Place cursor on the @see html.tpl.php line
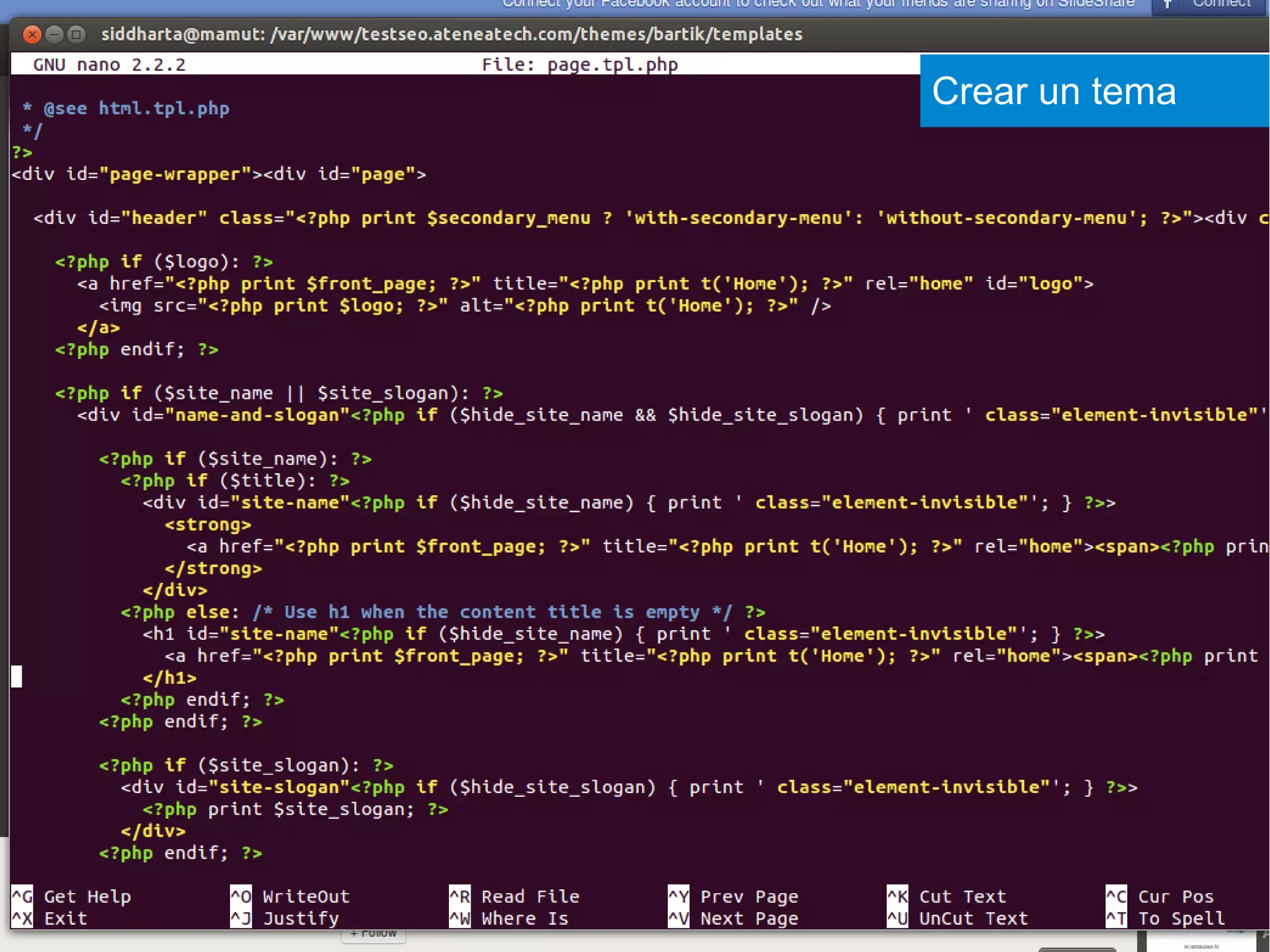 coord(136,109)
